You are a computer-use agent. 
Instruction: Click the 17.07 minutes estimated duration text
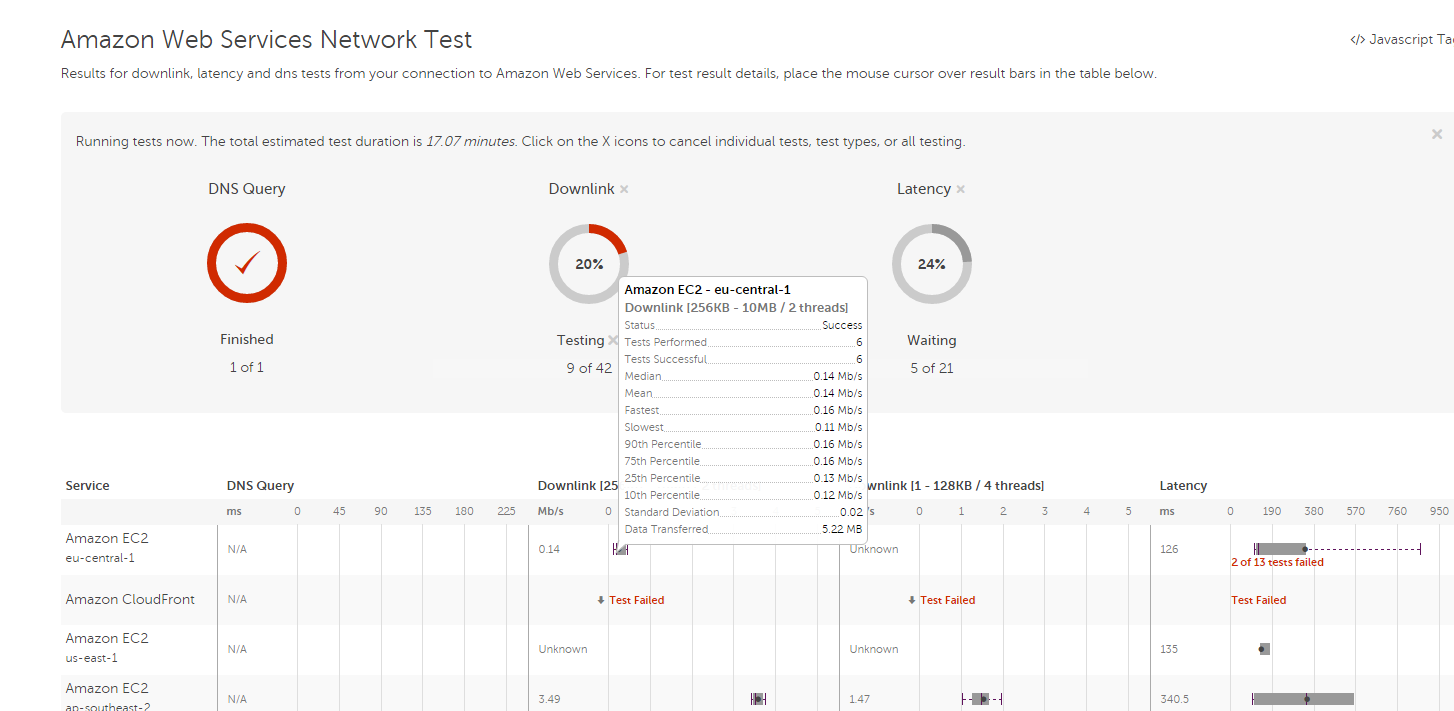[x=471, y=142]
